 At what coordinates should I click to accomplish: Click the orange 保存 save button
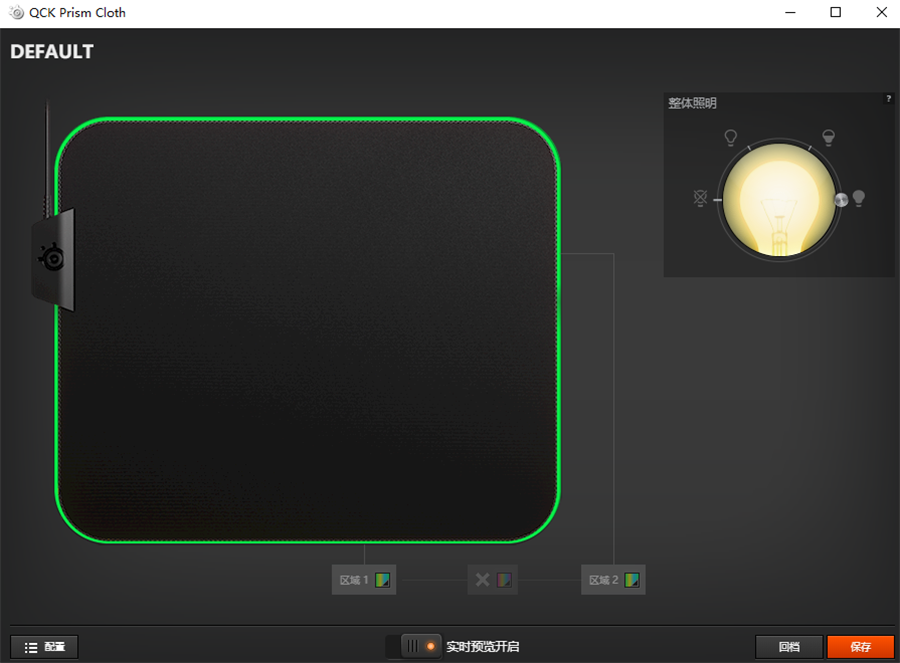pyautogui.click(x=860, y=647)
